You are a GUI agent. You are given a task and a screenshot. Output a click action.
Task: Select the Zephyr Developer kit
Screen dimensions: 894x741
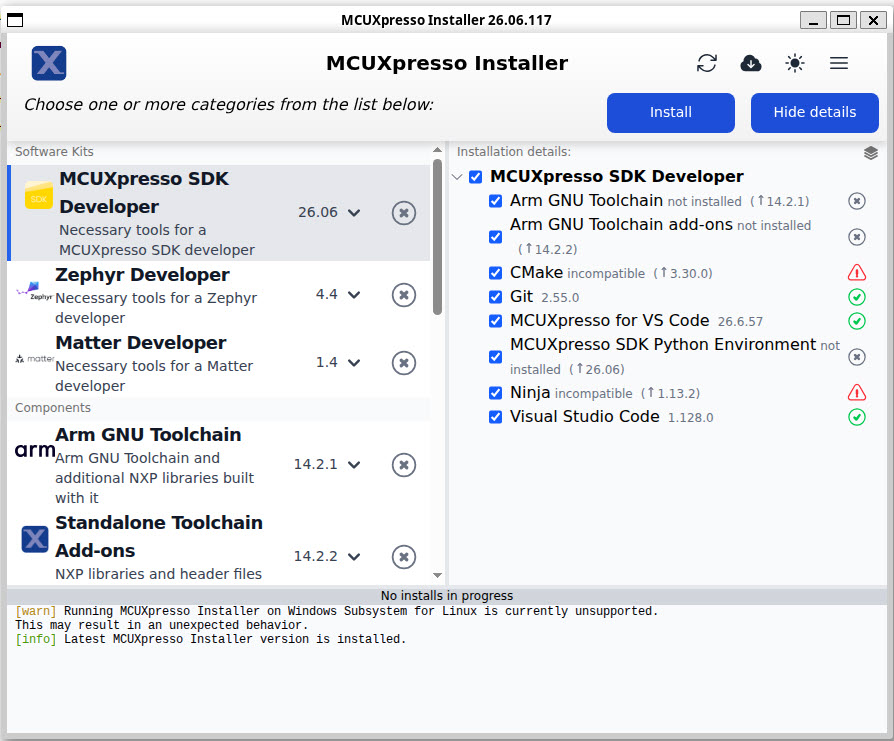[x=219, y=295]
